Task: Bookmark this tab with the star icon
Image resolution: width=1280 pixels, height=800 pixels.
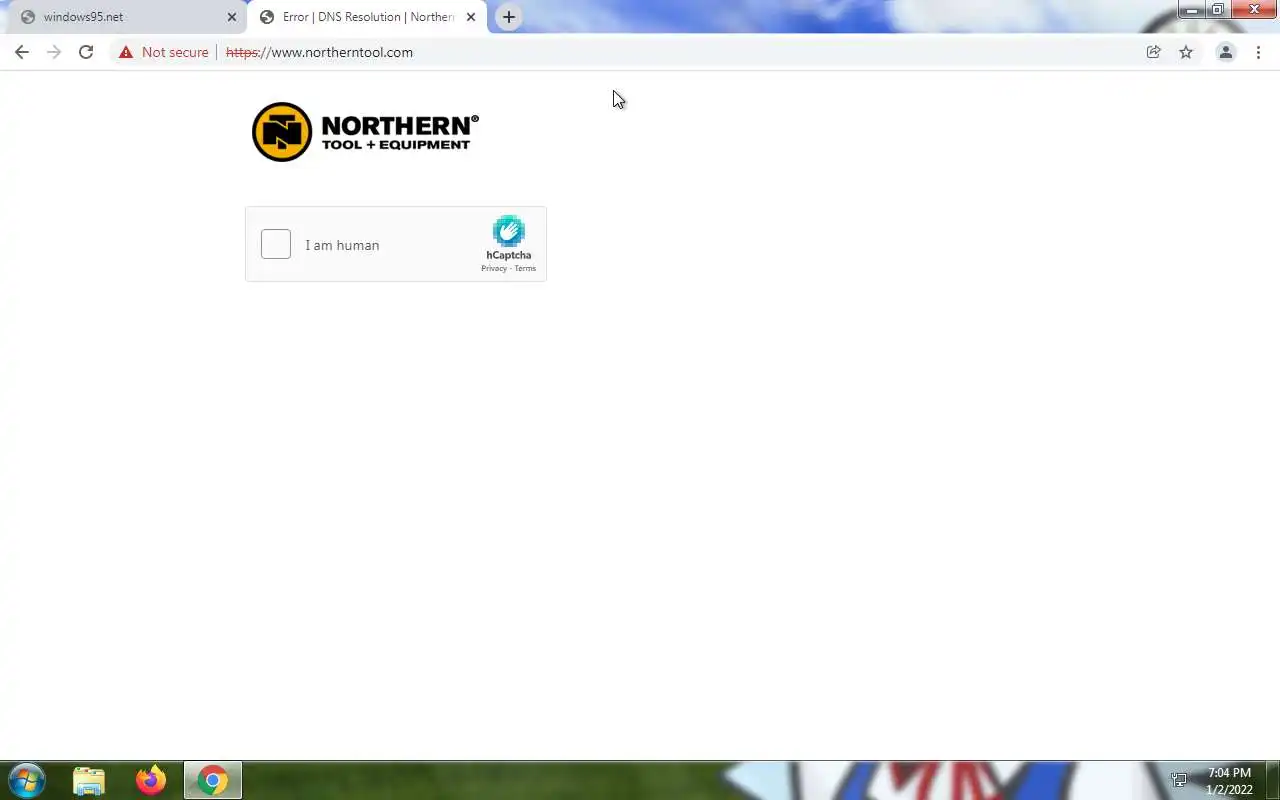Action: pos(1186,52)
